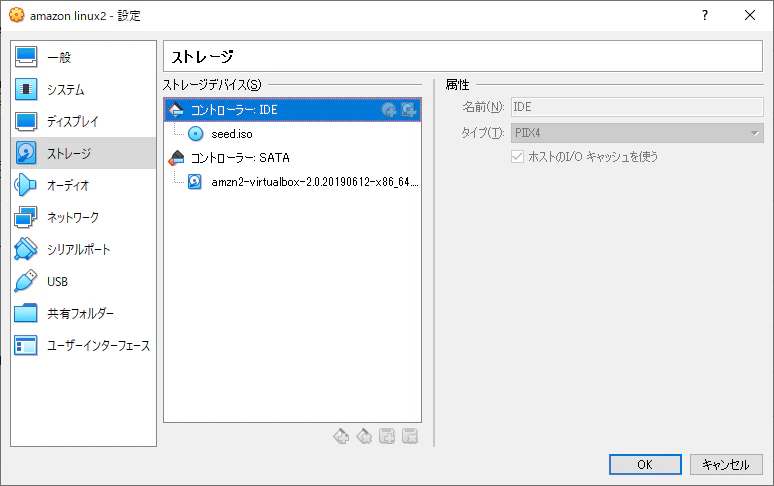This screenshot has height=486, width=774.
Task: Open the ユーザーインターフェース settings
Action: click(83, 345)
